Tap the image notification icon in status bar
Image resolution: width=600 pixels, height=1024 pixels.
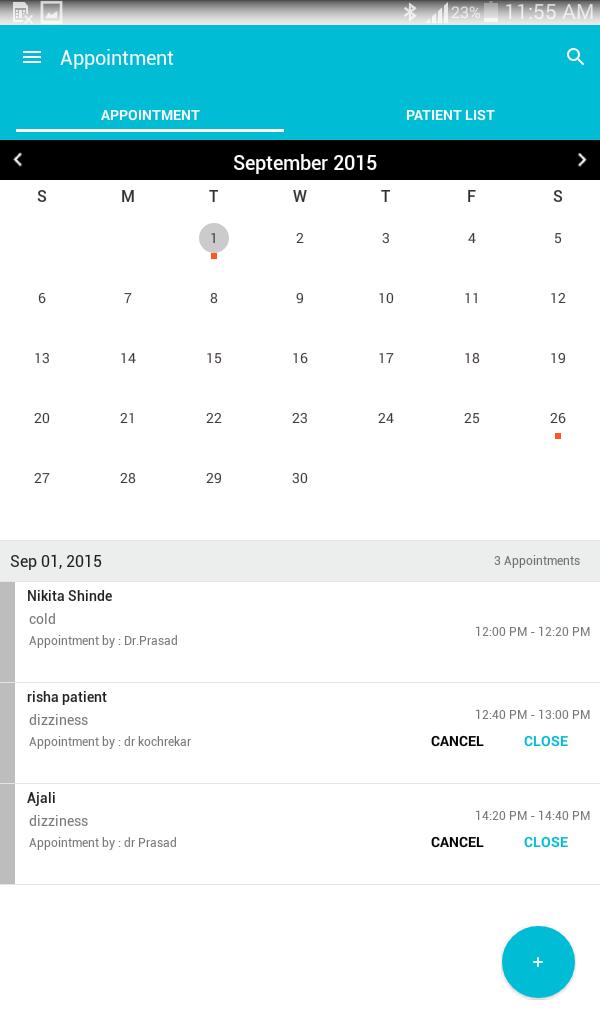51,12
